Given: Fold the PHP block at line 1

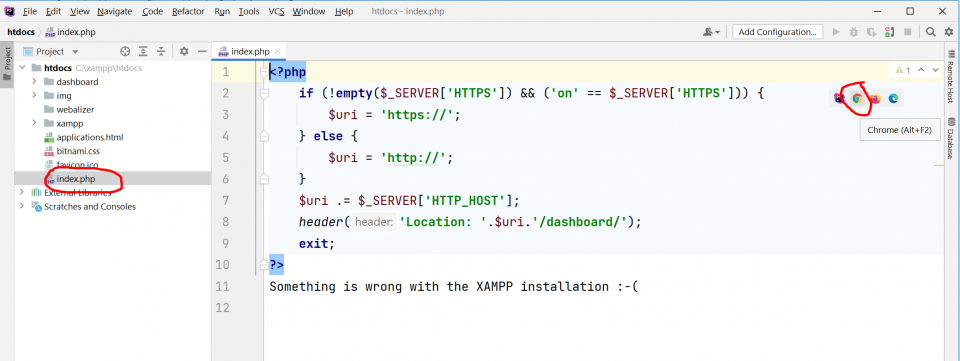Looking at the screenshot, I should click(264, 73).
